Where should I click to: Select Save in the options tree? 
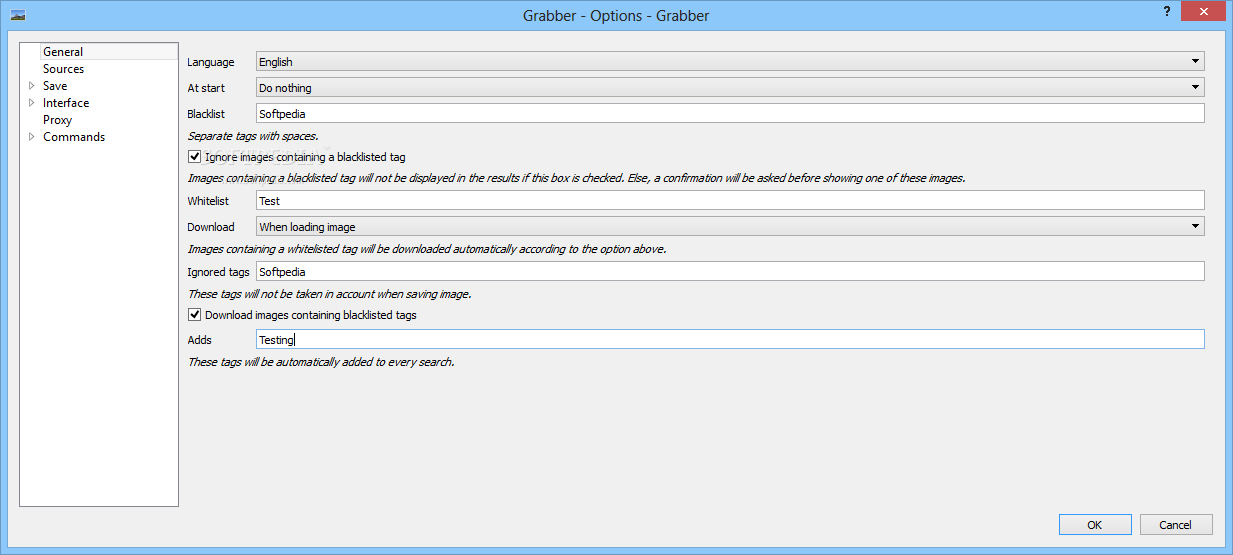55,86
